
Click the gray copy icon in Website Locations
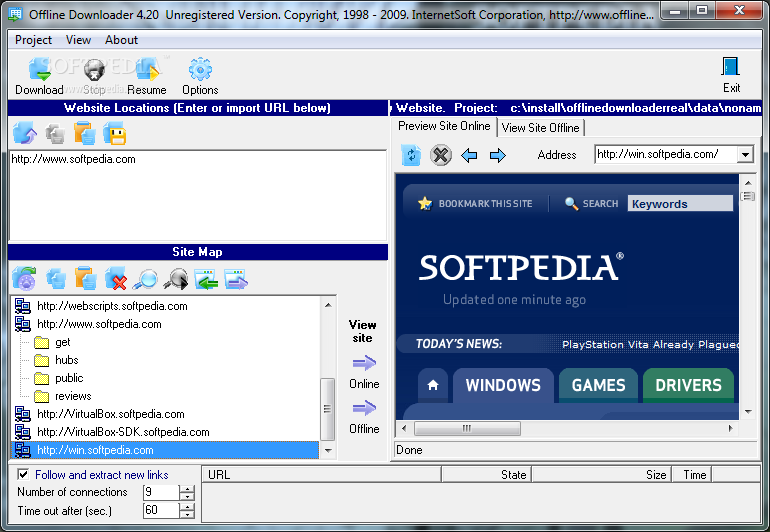pos(55,134)
